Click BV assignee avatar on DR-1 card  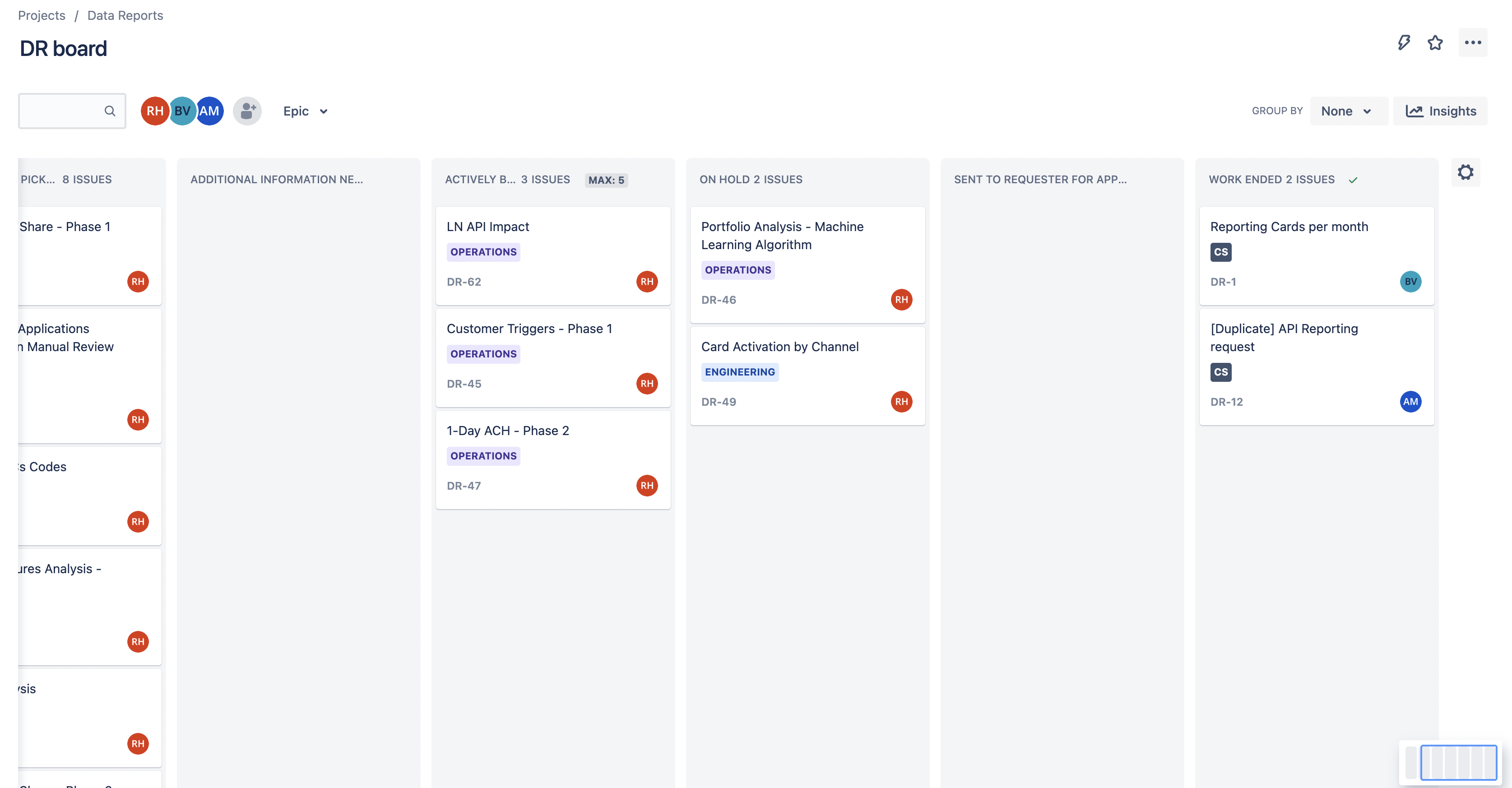[x=1410, y=282]
